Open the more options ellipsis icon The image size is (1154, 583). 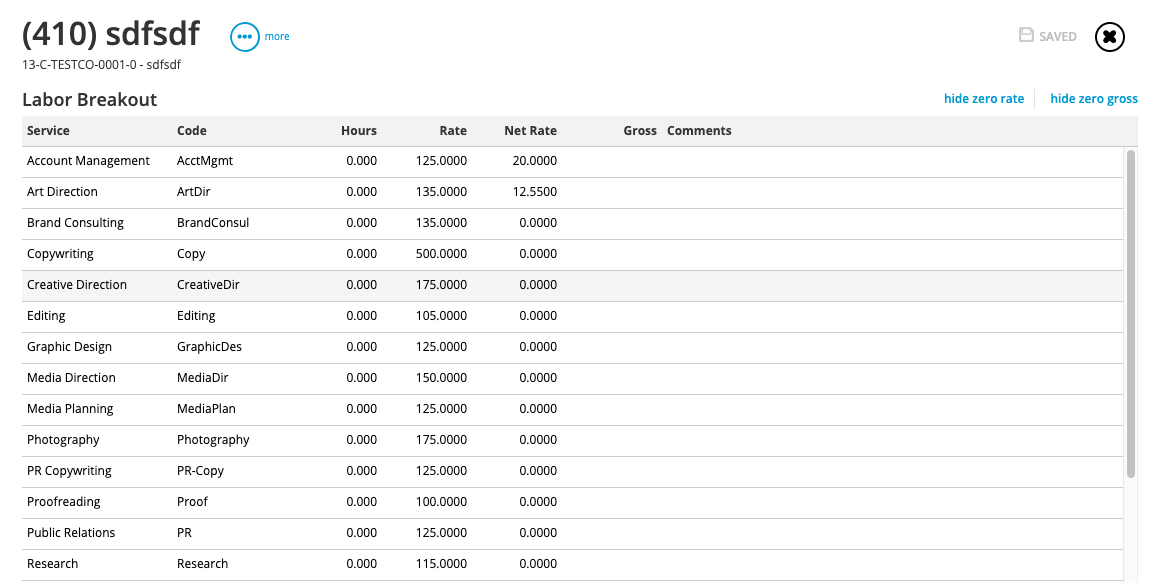coord(245,37)
